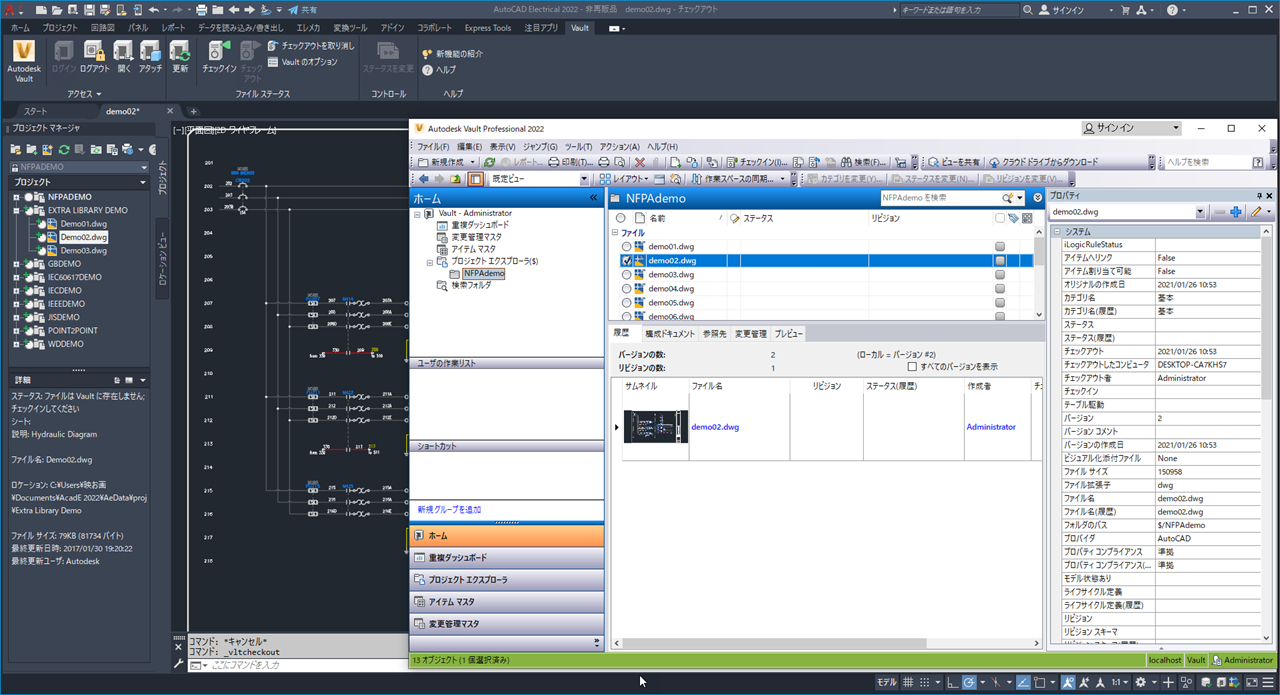
Task: Collapse the ホーム pane with double chevron
Action: pyautogui.click(x=594, y=199)
